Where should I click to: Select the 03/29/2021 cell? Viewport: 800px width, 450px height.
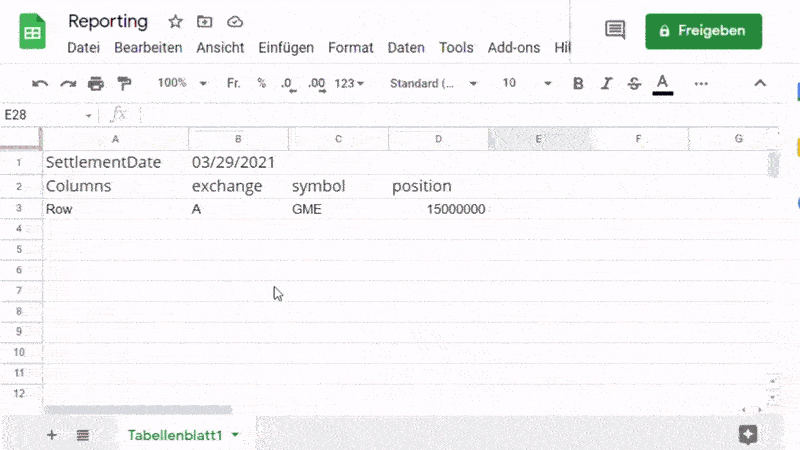coord(238,163)
